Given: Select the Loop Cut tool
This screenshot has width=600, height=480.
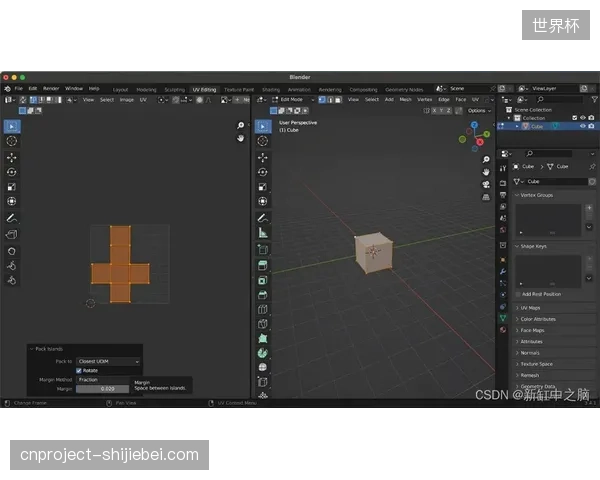Looking at the screenshot, I should pyautogui.click(x=263, y=309).
